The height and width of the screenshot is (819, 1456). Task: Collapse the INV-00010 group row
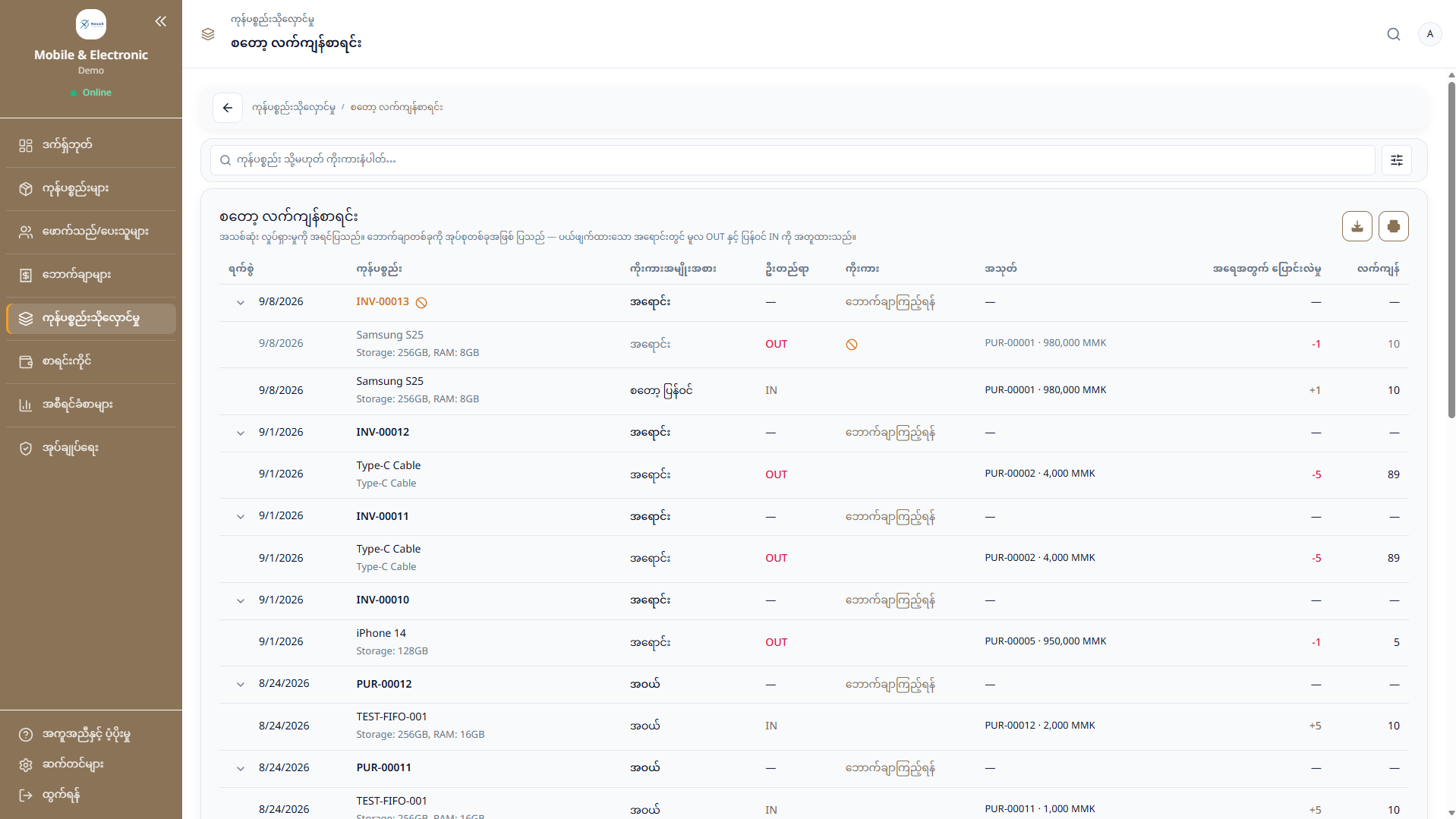241,600
